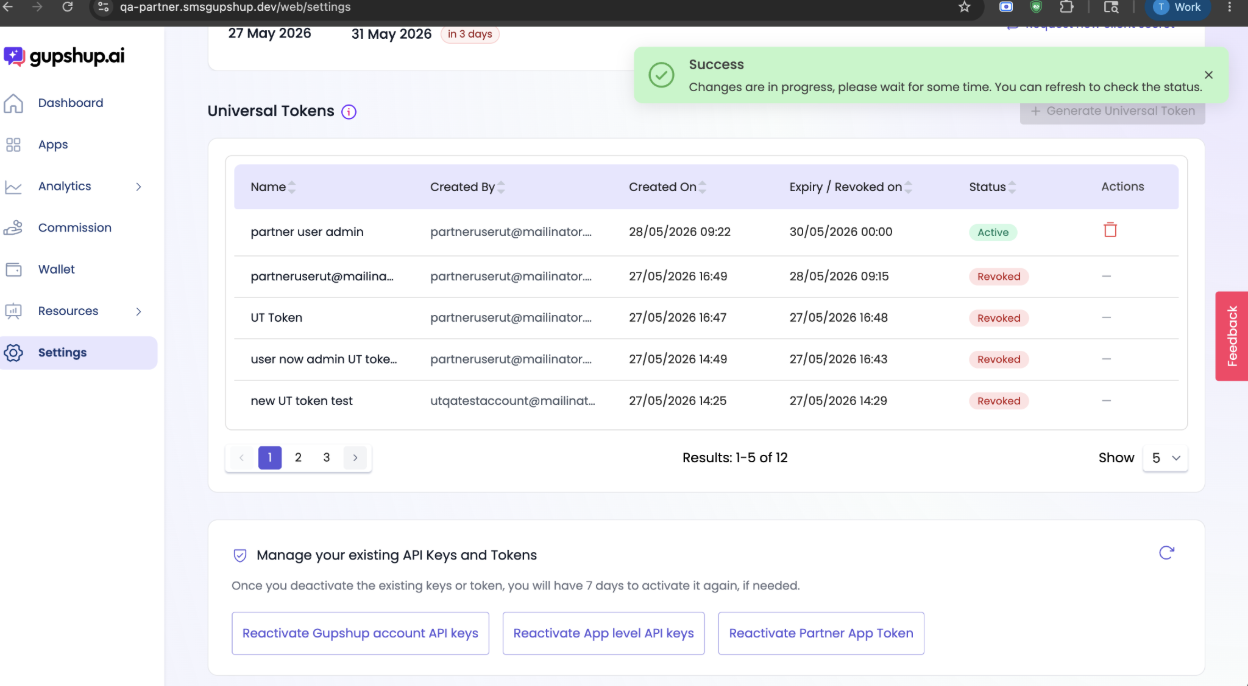This screenshot has height=686, width=1248.
Task: Click the browser address bar URL
Action: pyautogui.click(x=235, y=7)
